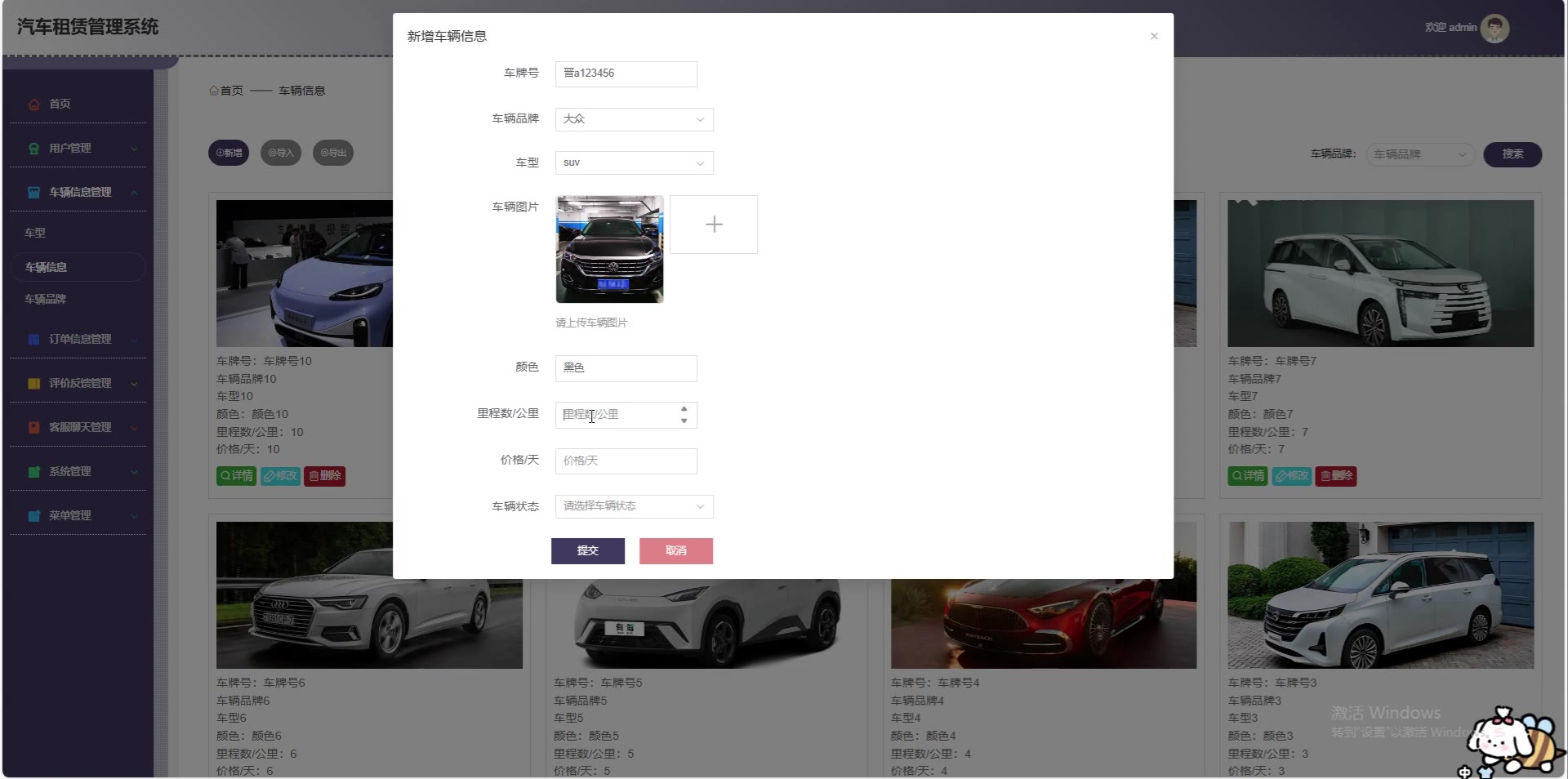Open the 车牌号10 car image
1568x779 pixels.
tap(305, 274)
